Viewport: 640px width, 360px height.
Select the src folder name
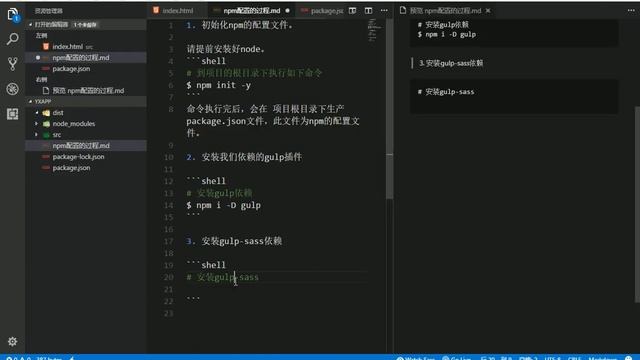[x=57, y=135]
